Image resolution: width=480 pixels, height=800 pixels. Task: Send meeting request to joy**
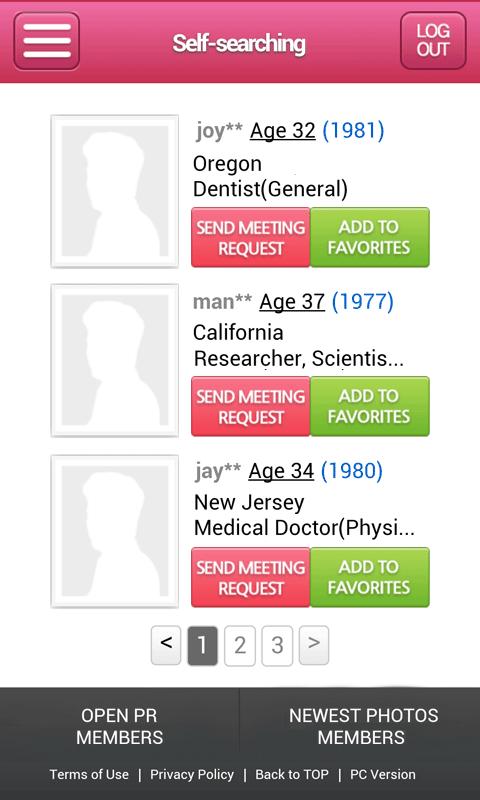click(x=250, y=237)
